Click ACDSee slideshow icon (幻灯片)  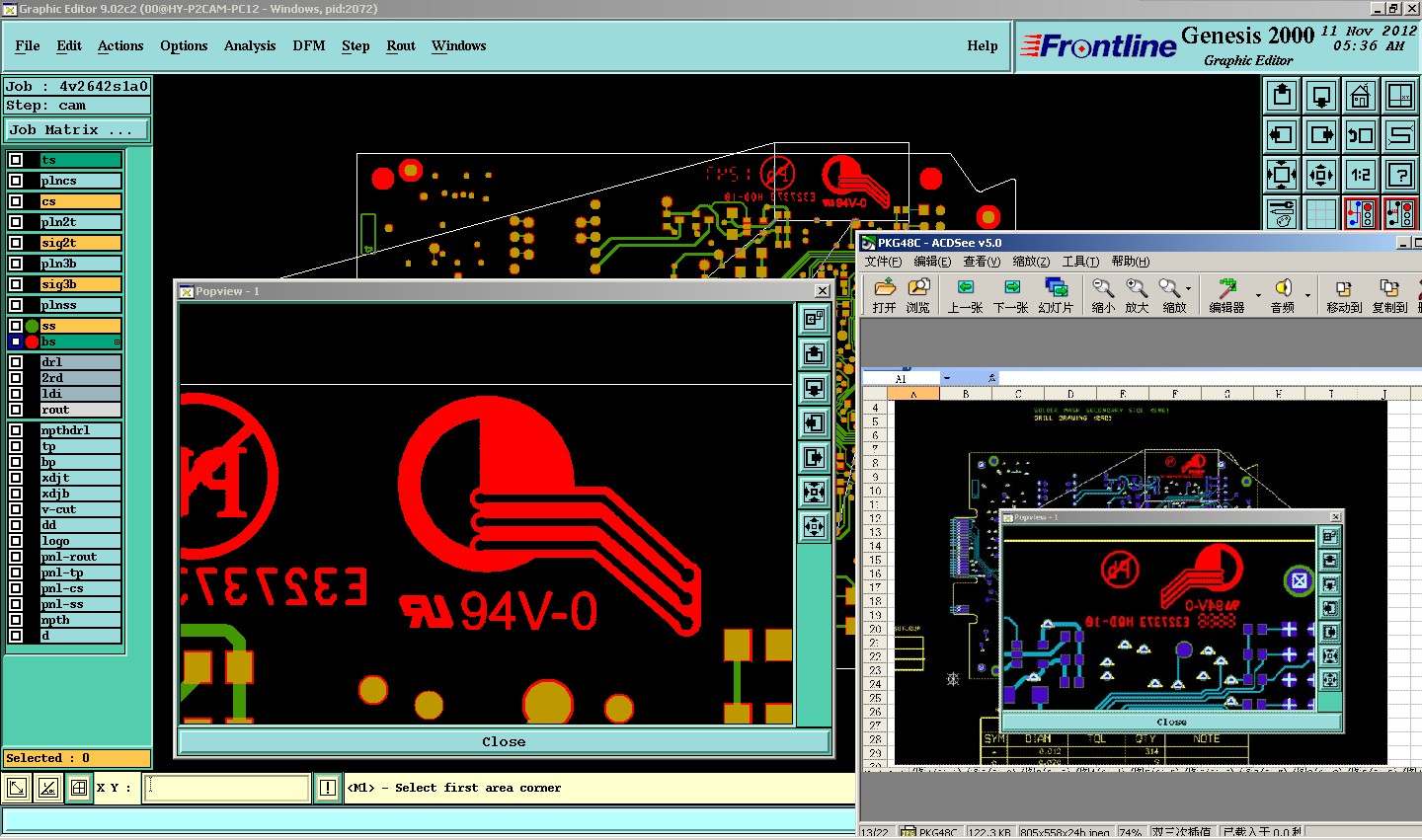pyautogui.click(x=1056, y=295)
